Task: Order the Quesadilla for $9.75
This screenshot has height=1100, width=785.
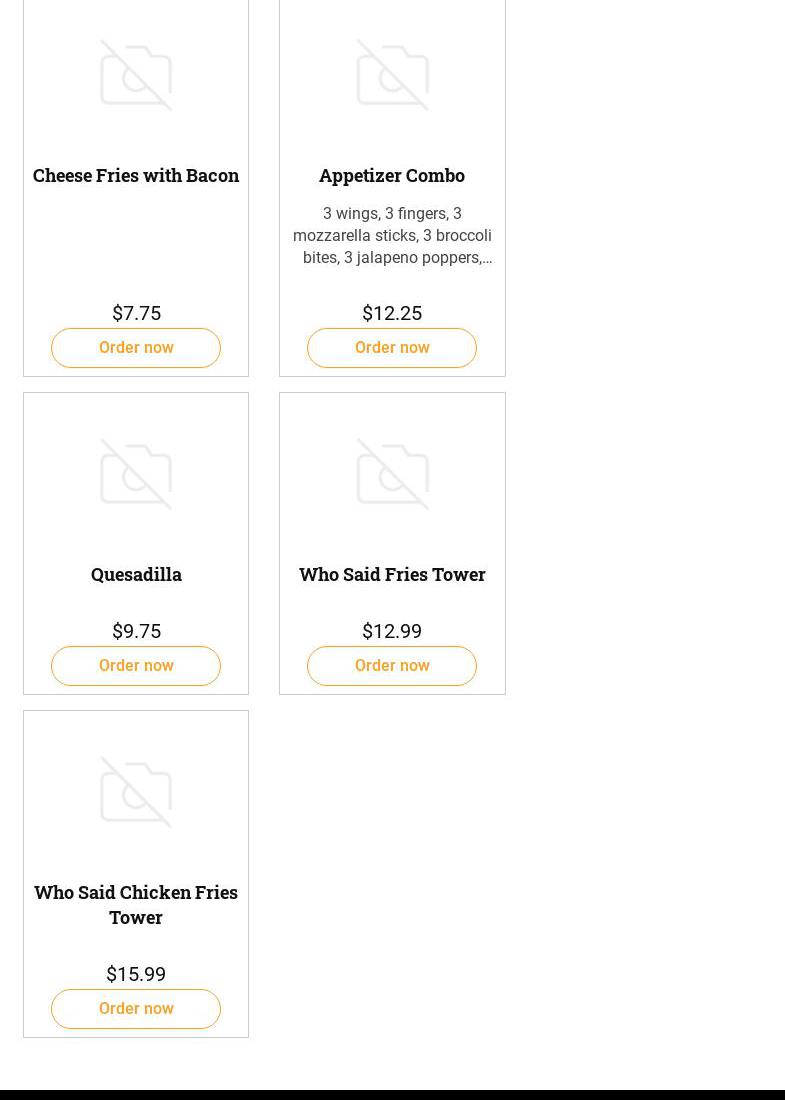Action: pyautogui.click(x=136, y=666)
